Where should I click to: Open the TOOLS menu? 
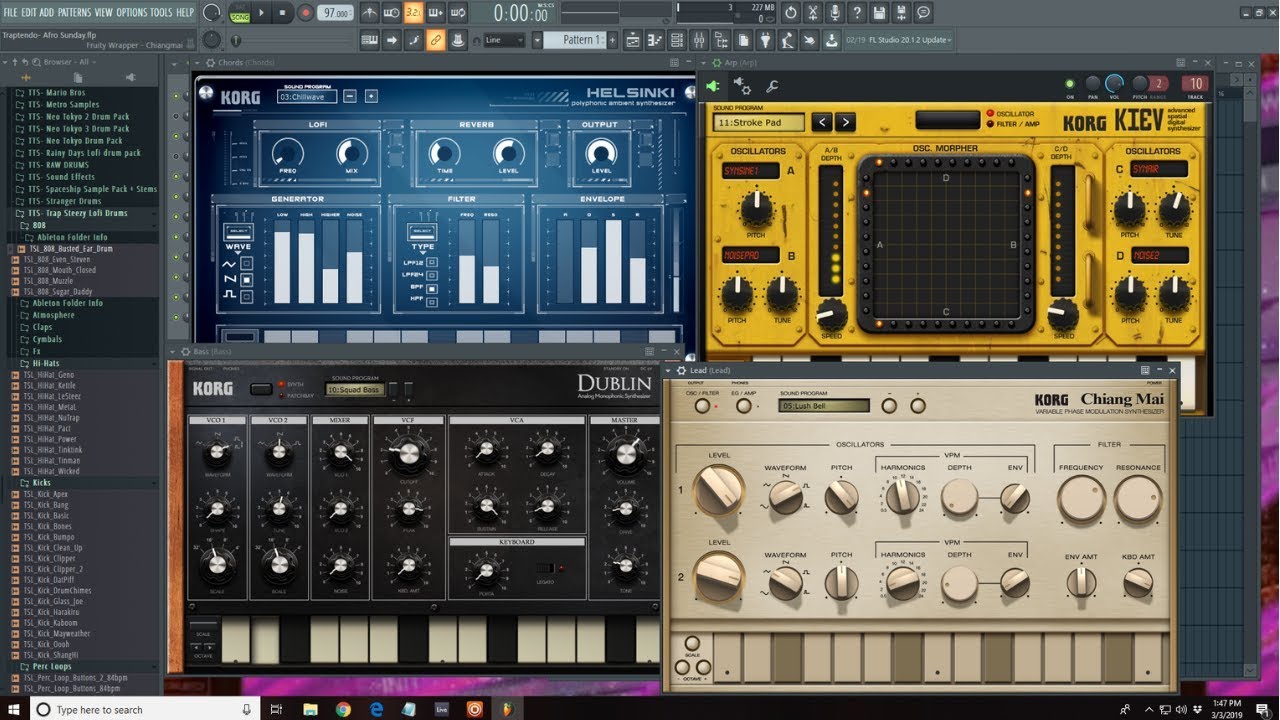coord(161,12)
